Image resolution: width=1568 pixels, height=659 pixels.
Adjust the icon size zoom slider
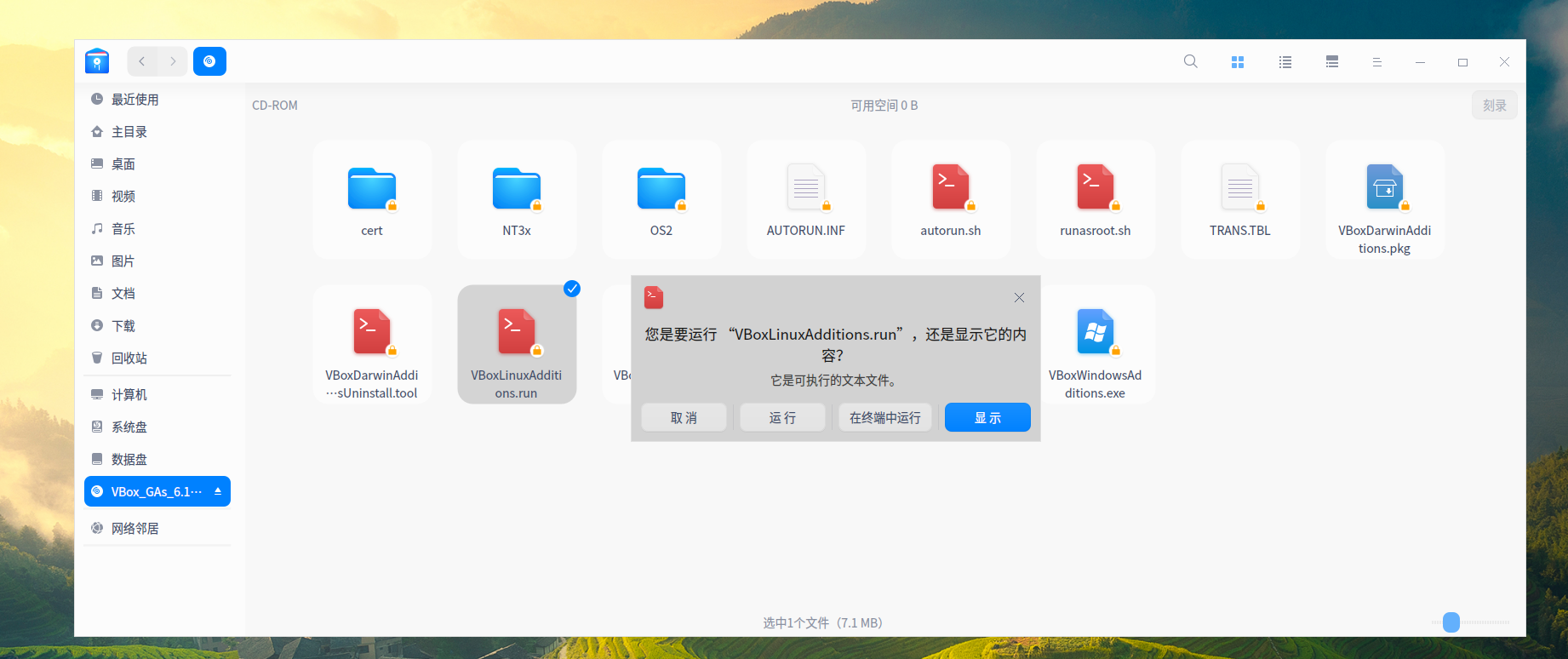click(1451, 622)
